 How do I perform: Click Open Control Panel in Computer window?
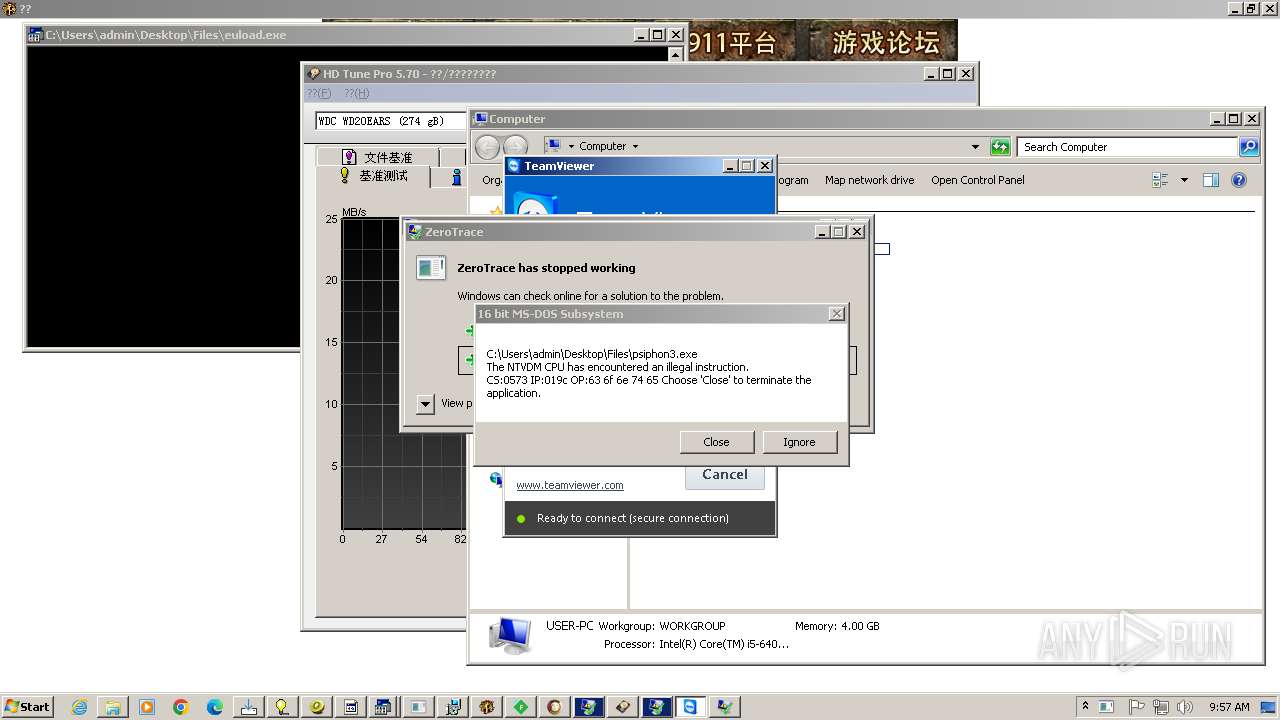click(x=978, y=180)
